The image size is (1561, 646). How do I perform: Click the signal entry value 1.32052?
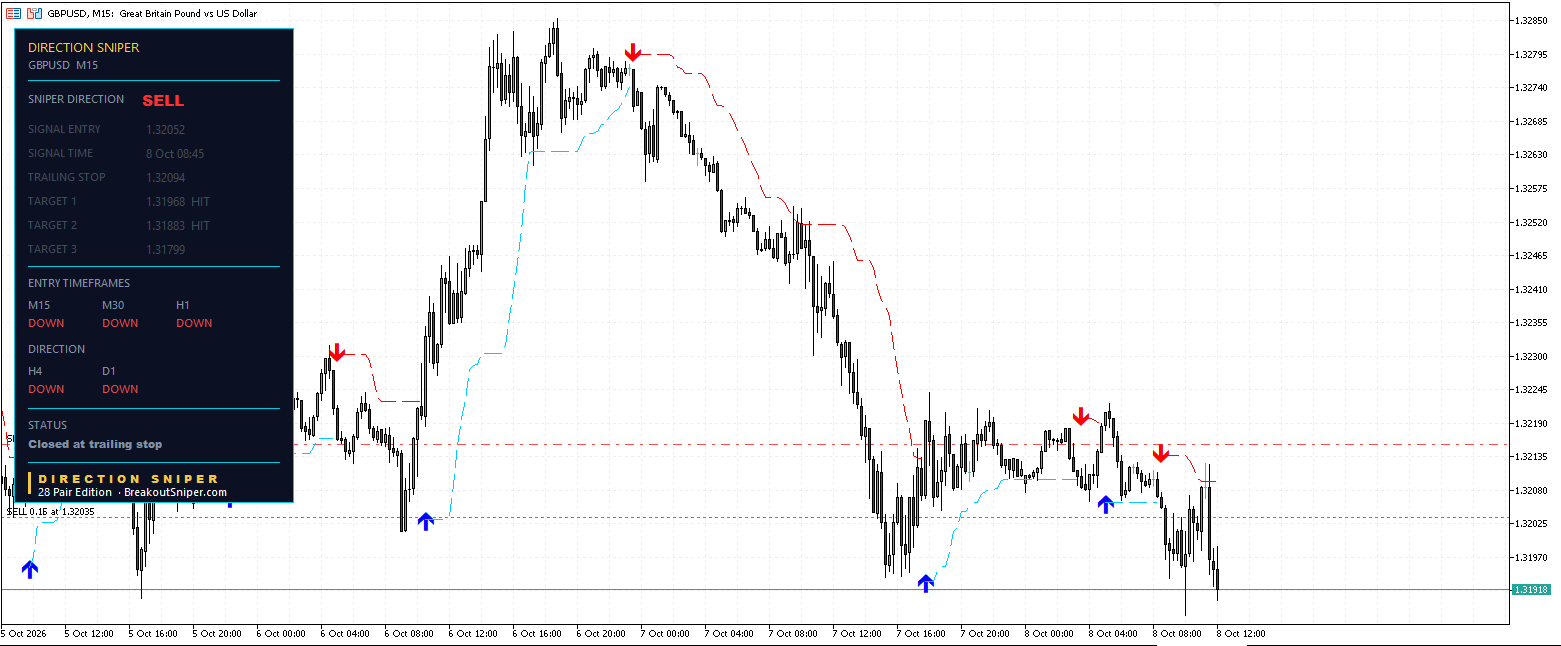point(165,129)
